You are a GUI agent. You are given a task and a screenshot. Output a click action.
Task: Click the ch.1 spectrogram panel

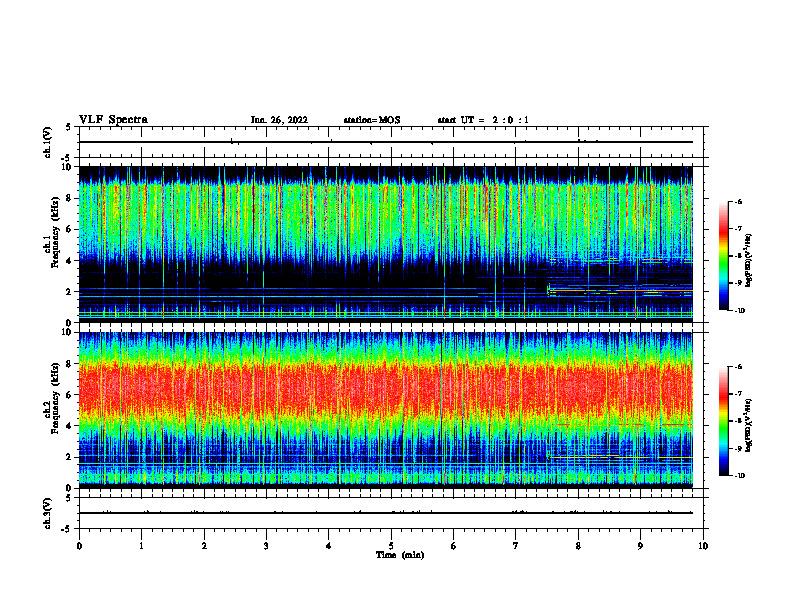tap(386, 244)
